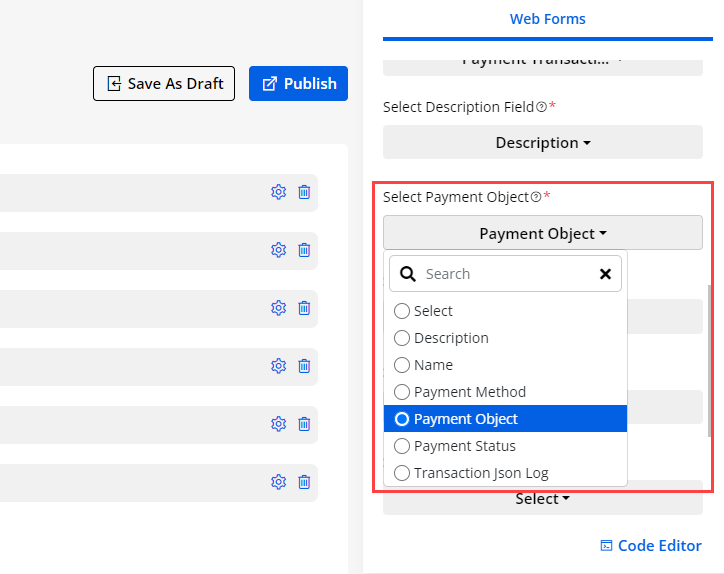Screen dimensions: 724x574
Task: Pick the Transaction Json Log radio option
Action: click(402, 473)
